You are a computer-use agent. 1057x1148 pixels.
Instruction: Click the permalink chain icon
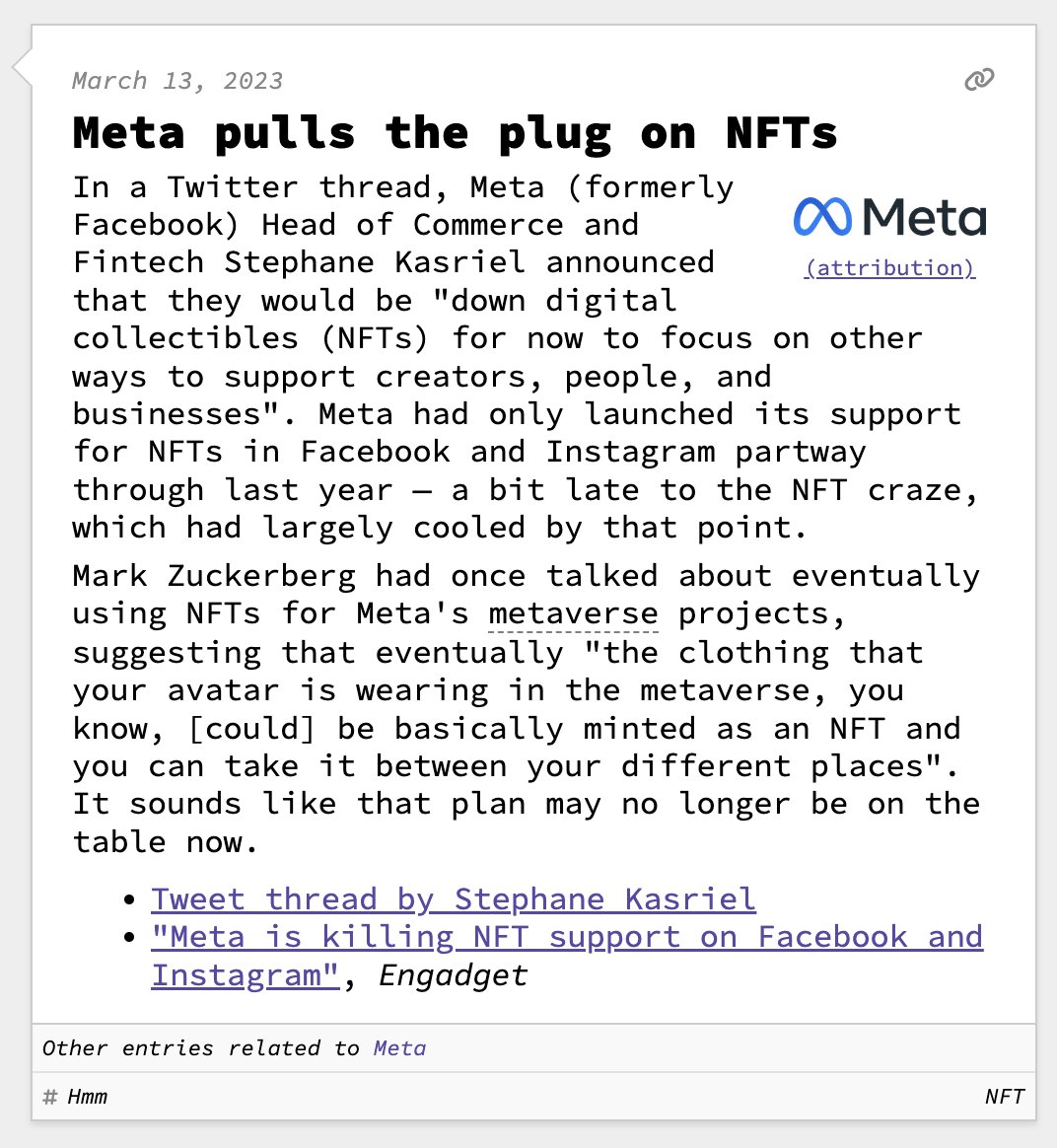[x=979, y=80]
